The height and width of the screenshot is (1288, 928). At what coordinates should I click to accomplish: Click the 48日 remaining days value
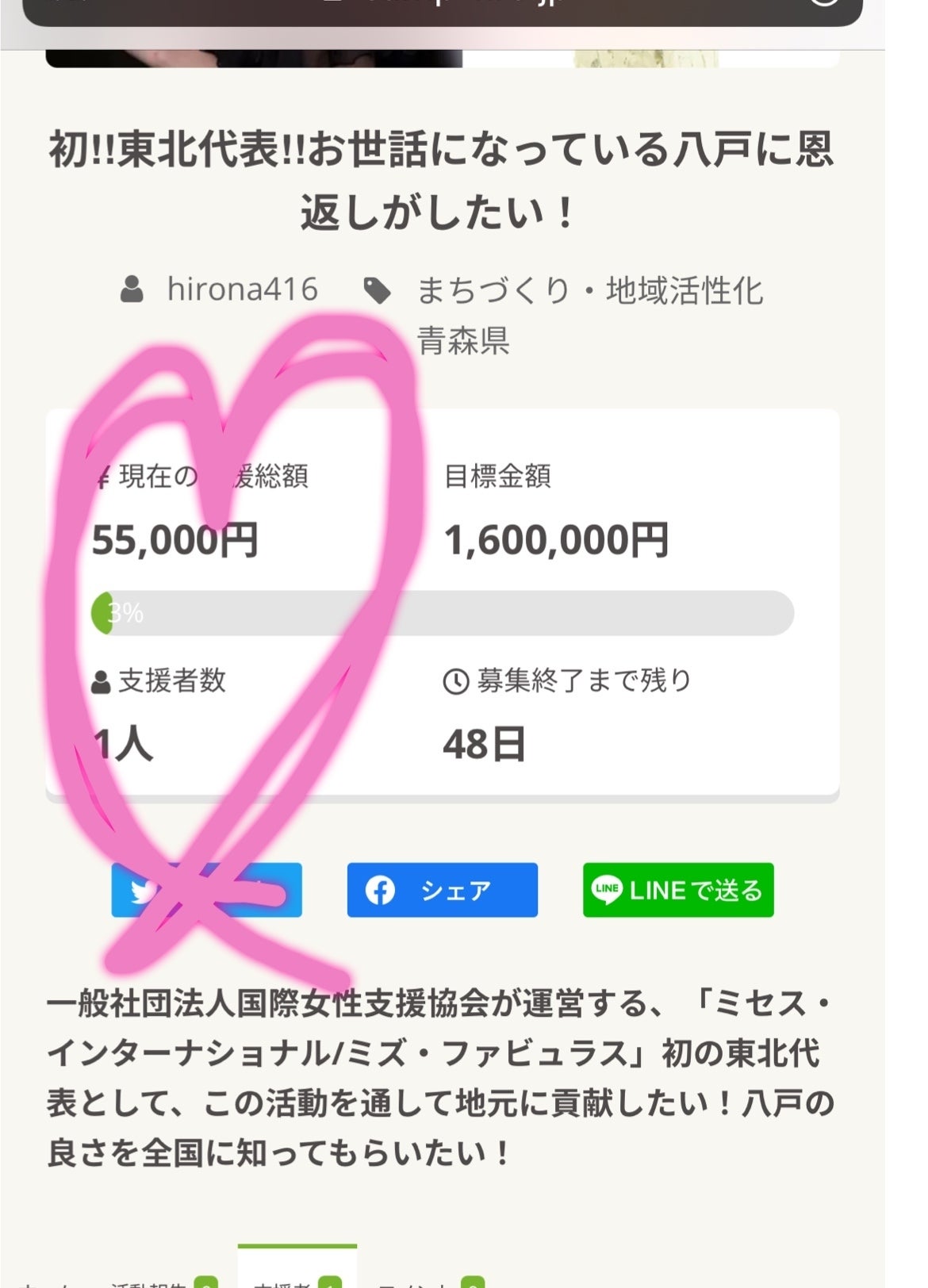484,745
